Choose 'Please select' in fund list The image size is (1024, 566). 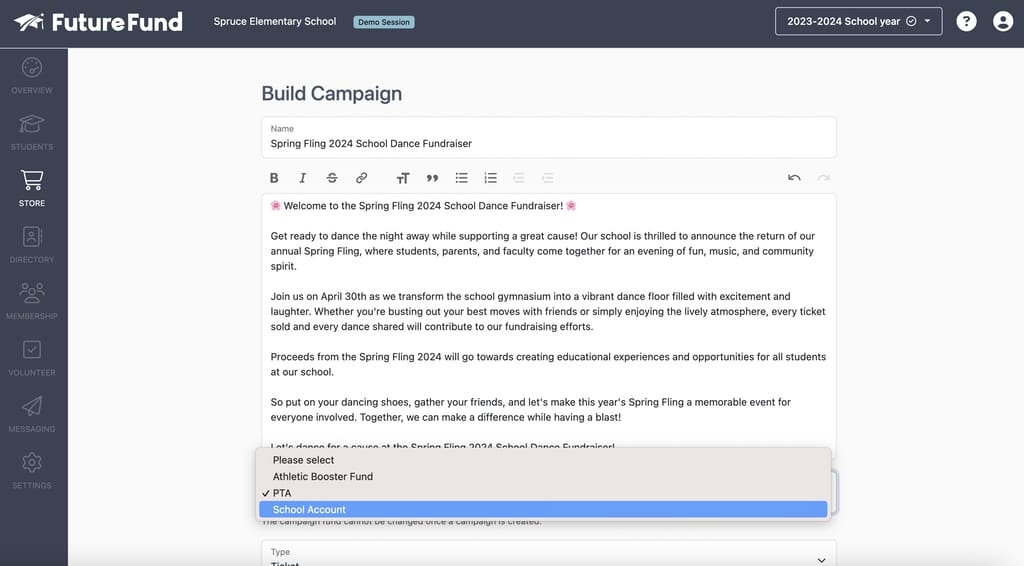pos(543,460)
